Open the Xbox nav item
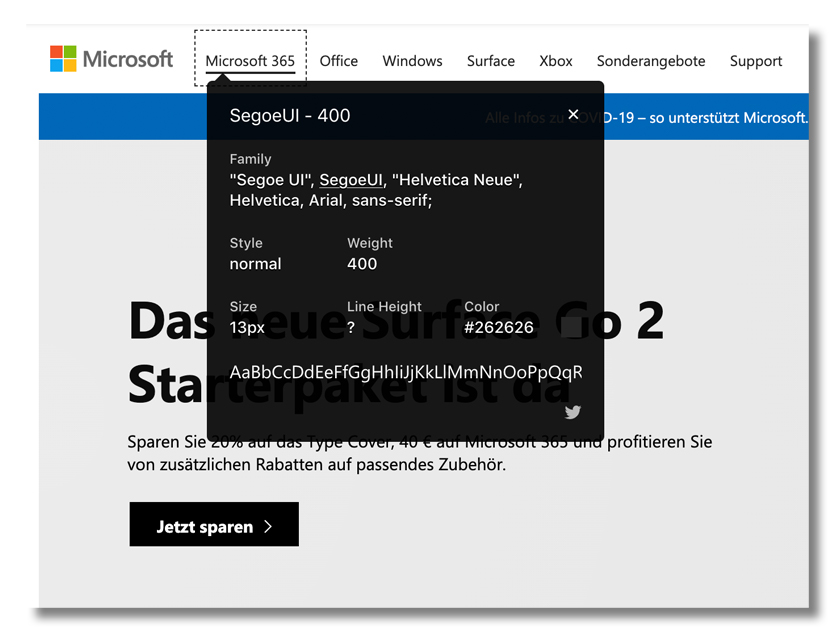The width and height of the screenshot is (835, 631). (555, 61)
